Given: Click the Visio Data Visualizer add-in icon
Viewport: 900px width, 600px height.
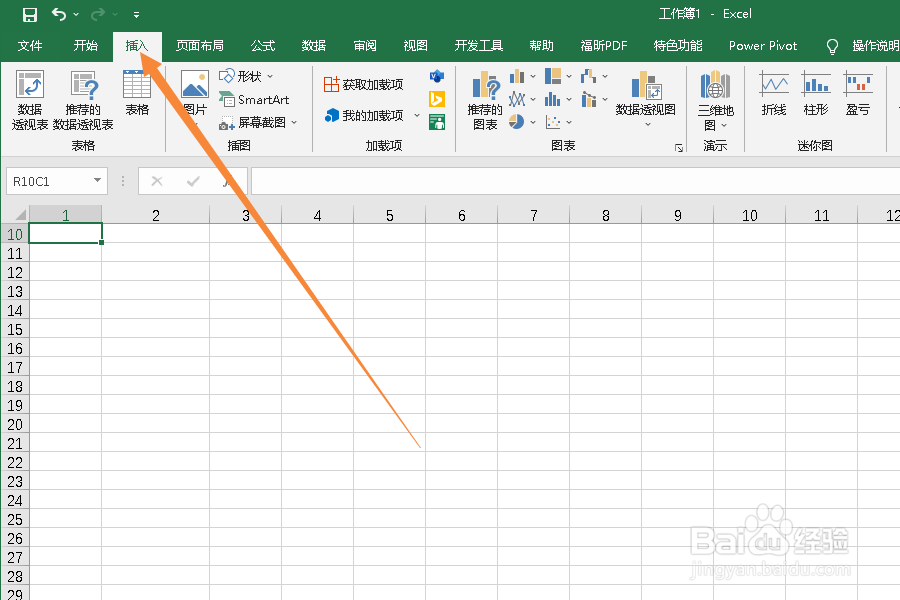Looking at the screenshot, I should pyautogui.click(x=437, y=76).
